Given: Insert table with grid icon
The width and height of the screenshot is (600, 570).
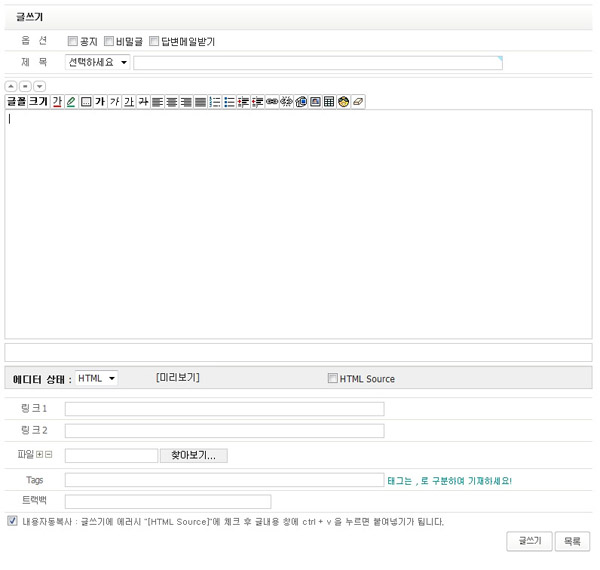Looking at the screenshot, I should (x=329, y=102).
